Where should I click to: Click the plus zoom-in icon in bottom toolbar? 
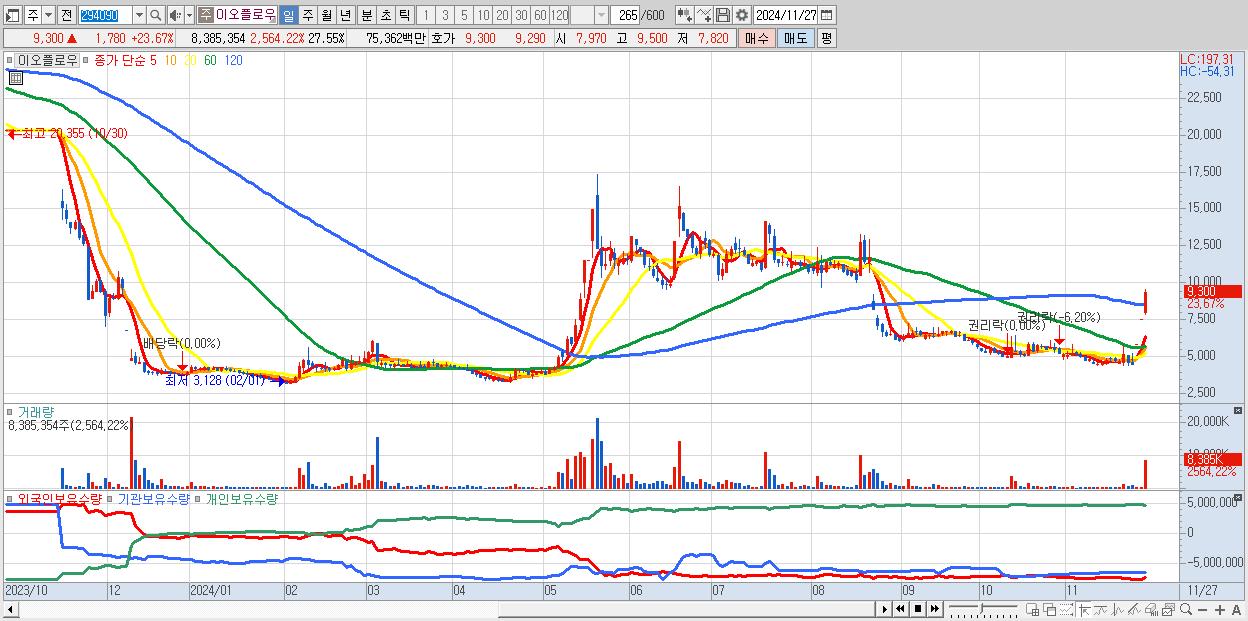(x=1220, y=609)
